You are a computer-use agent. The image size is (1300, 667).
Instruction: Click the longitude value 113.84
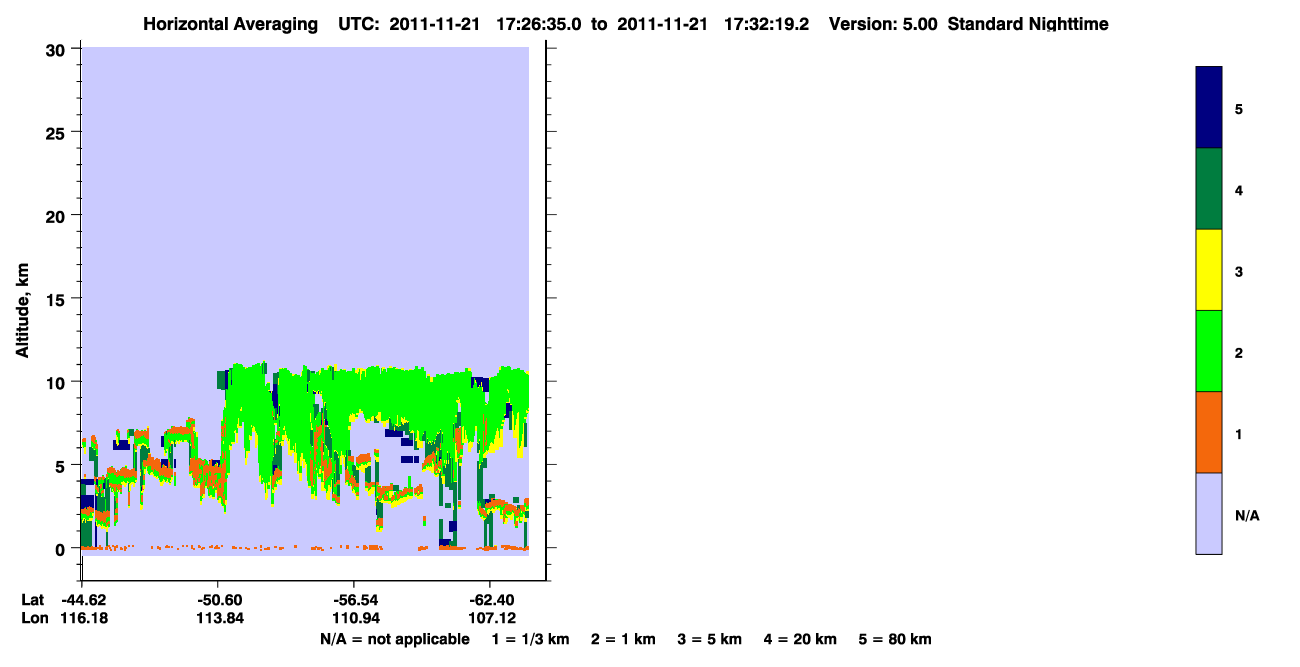218,618
